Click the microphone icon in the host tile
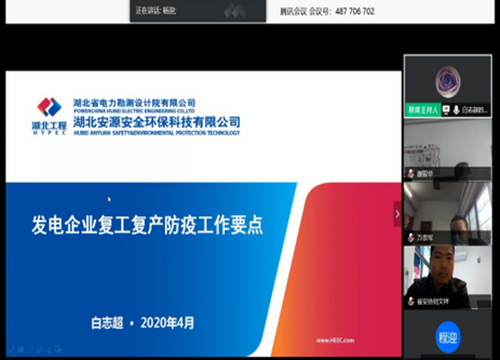500x360 pixels. pos(456,110)
